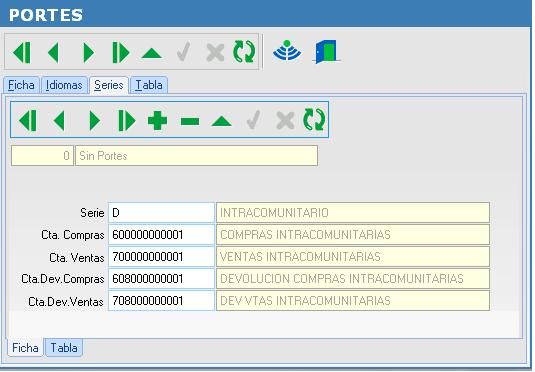This screenshot has height=372, width=535.
Task: Go to previous series in Series toolbar
Action: point(59,120)
